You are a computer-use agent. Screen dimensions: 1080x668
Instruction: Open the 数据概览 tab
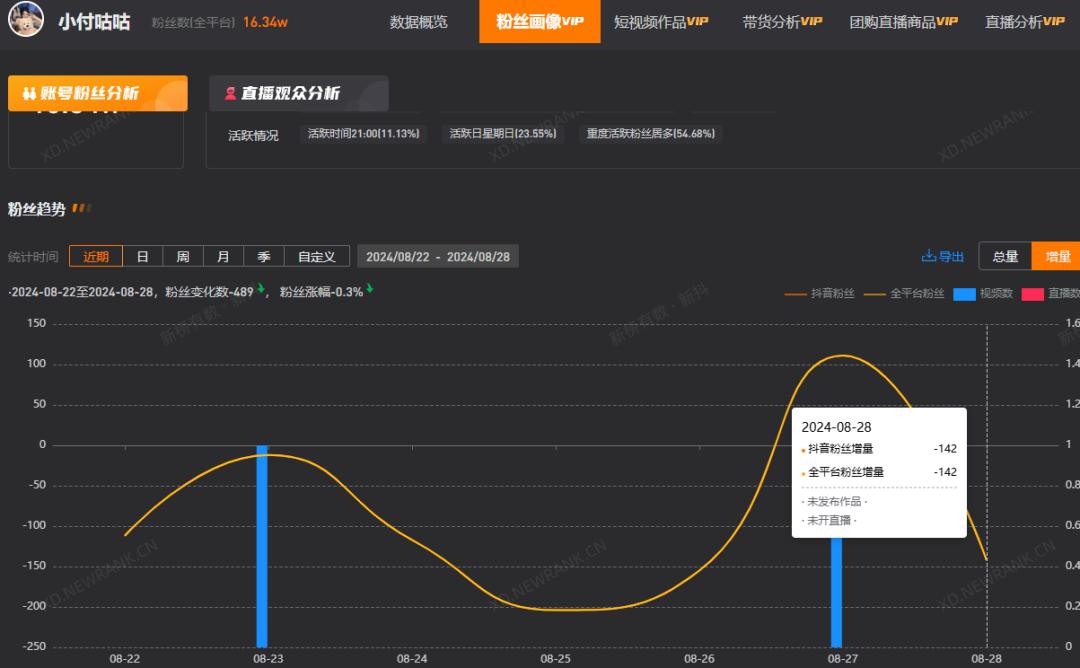pos(419,22)
